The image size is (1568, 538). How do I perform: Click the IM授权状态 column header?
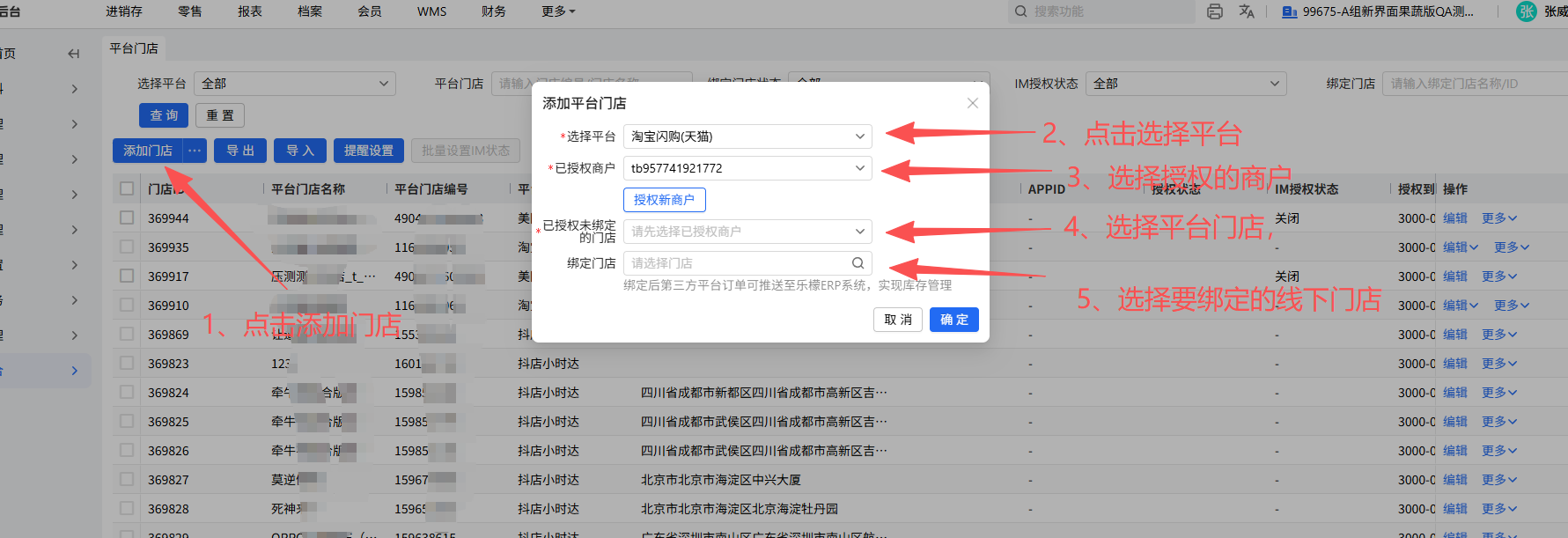(1307, 189)
